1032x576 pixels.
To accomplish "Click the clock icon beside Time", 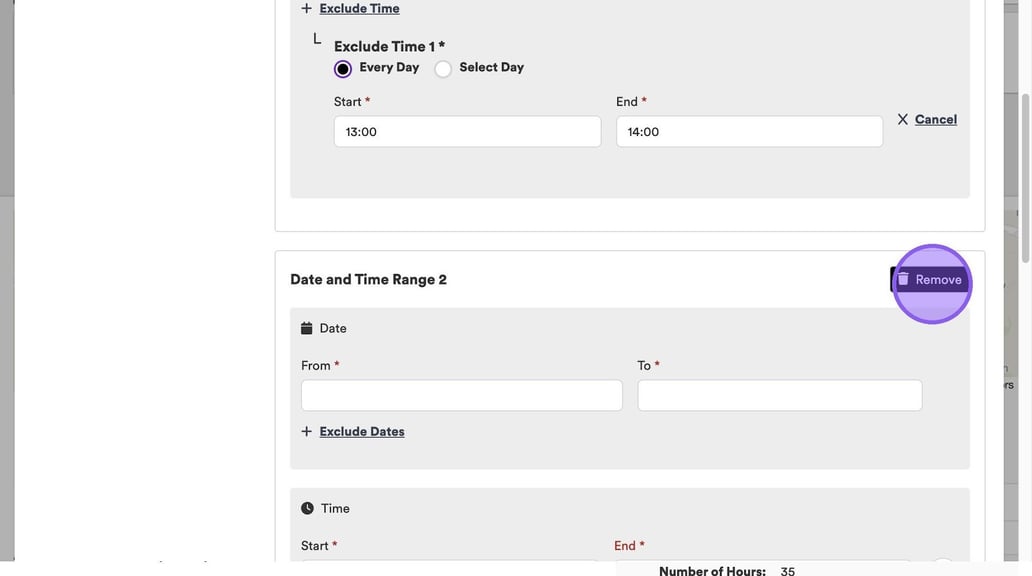I will [x=307, y=508].
